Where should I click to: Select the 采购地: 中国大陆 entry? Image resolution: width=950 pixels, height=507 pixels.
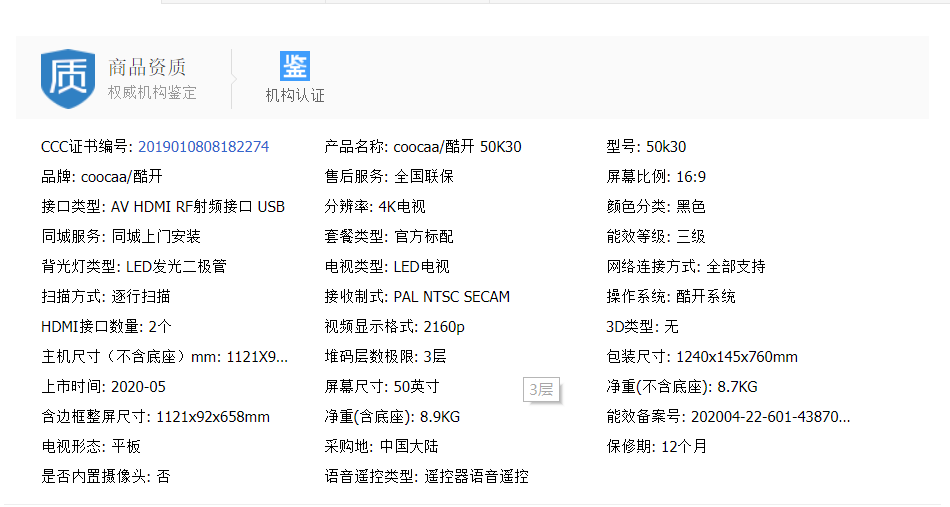point(382,447)
